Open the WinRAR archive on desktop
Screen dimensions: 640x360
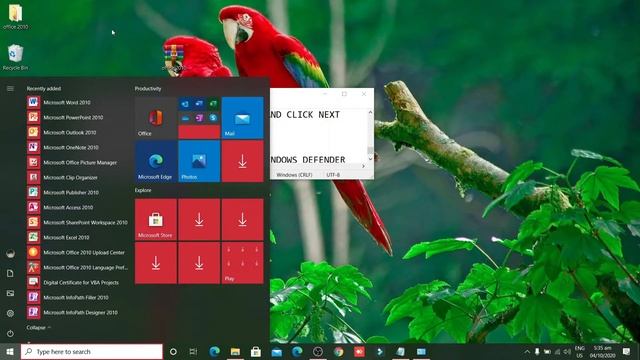[x=174, y=58]
